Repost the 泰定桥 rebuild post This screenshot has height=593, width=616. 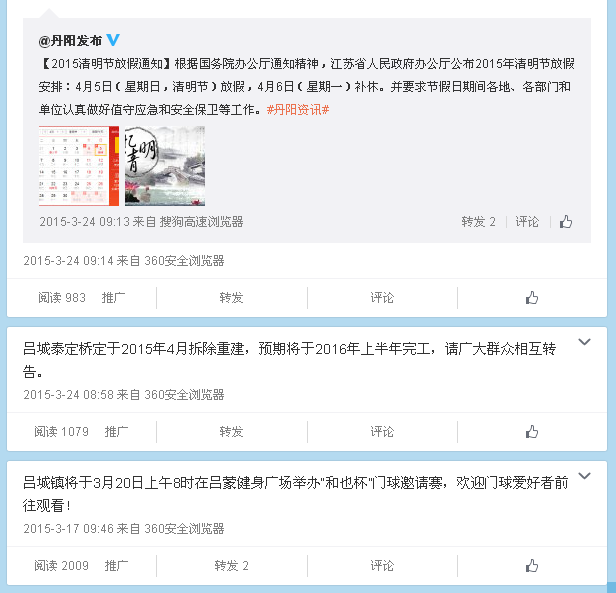click(231, 432)
